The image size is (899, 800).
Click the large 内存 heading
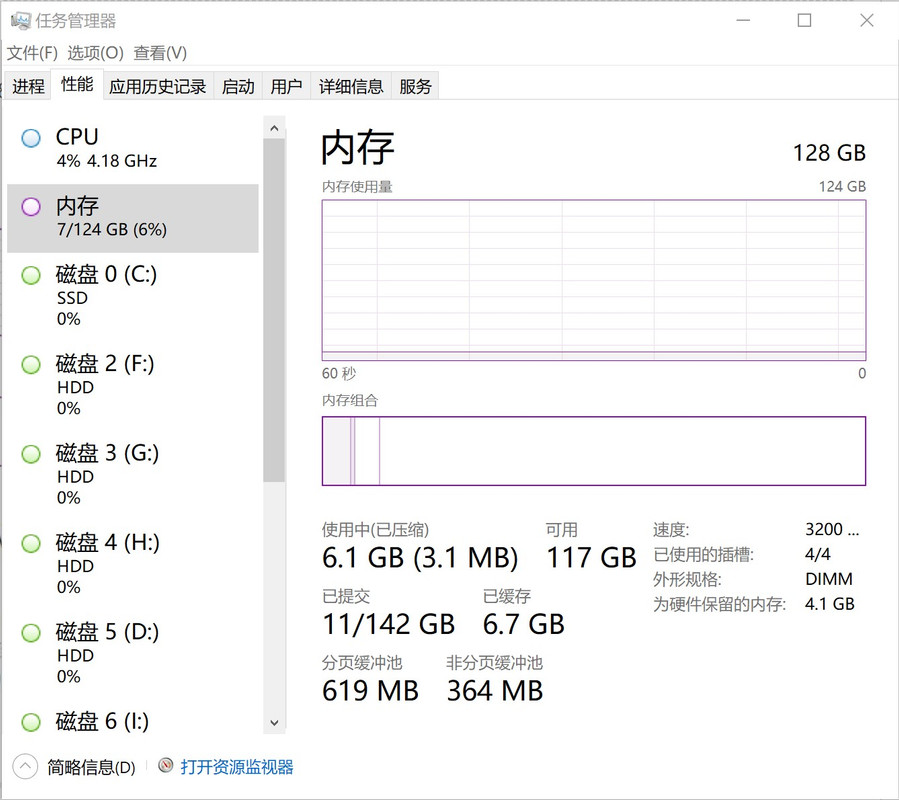(x=358, y=149)
